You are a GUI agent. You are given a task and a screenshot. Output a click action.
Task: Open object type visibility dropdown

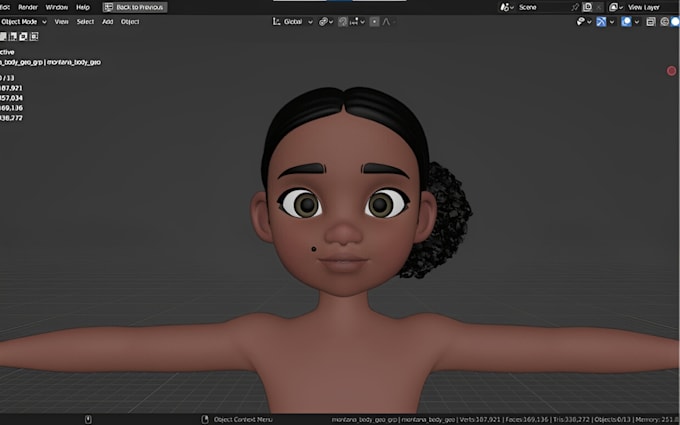(x=583, y=22)
